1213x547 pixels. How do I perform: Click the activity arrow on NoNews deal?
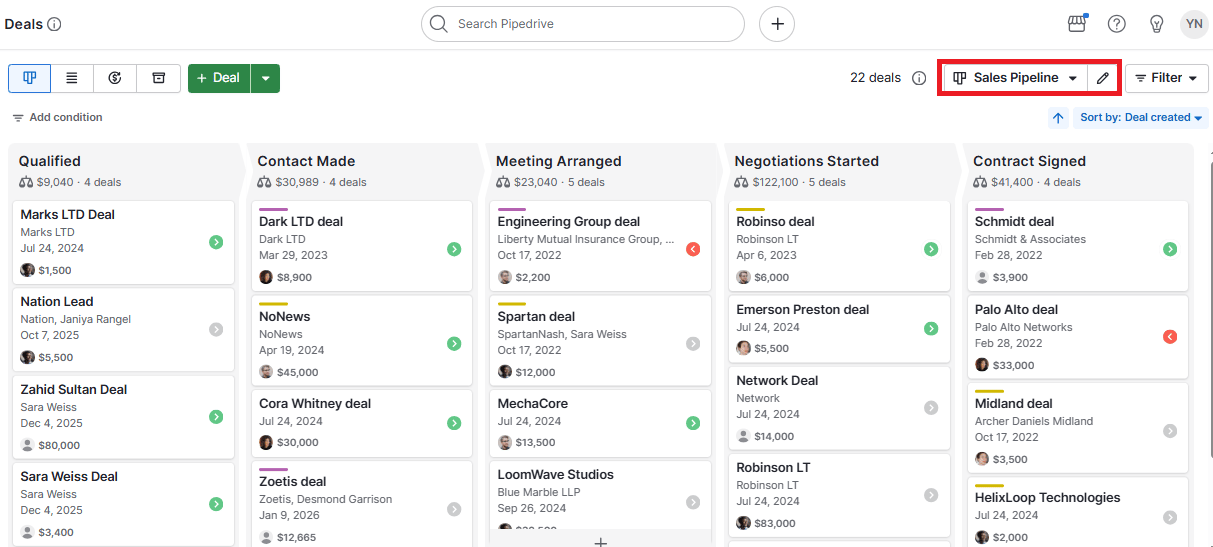coord(454,344)
